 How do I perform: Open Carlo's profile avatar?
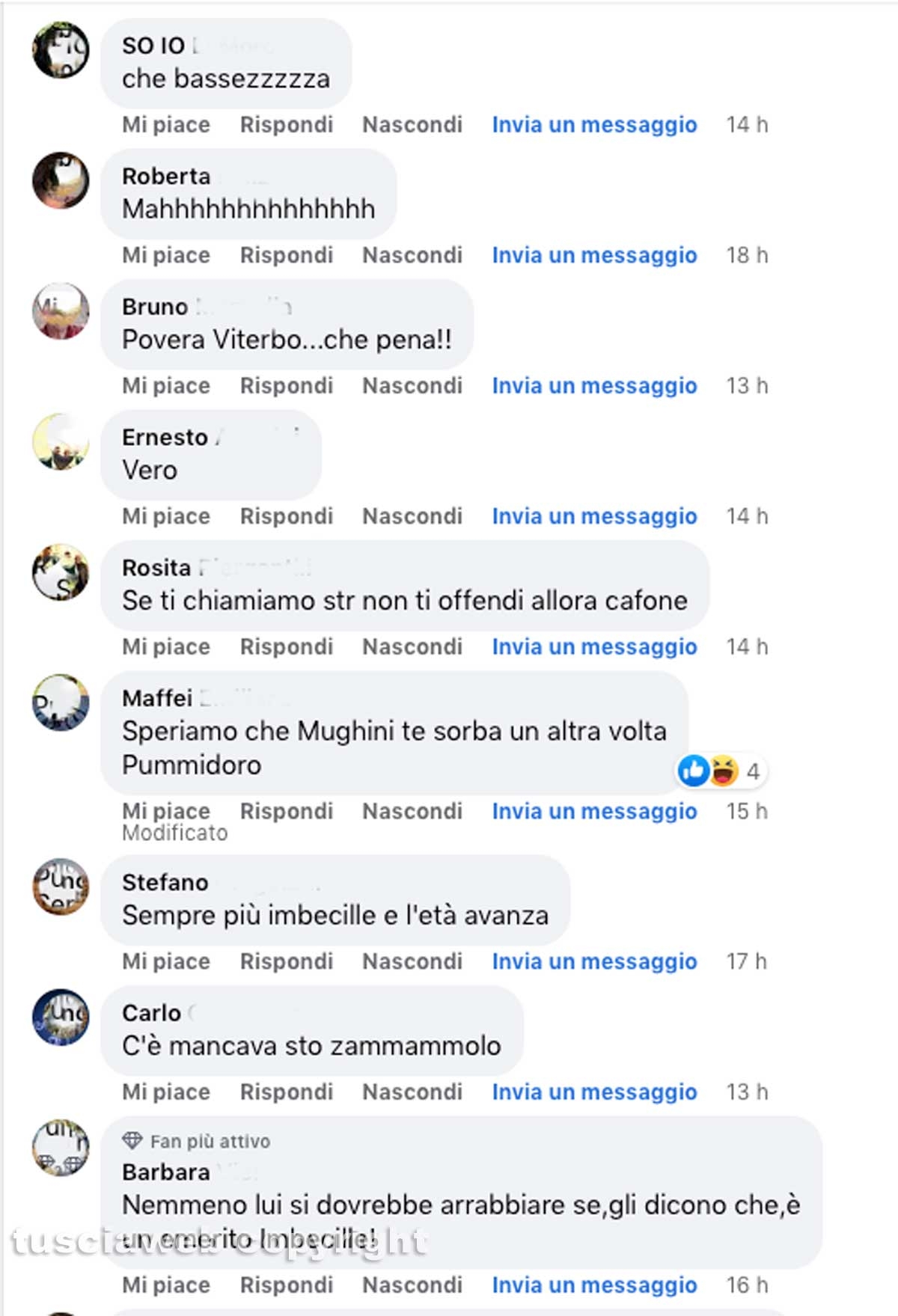pyautogui.click(x=61, y=1017)
